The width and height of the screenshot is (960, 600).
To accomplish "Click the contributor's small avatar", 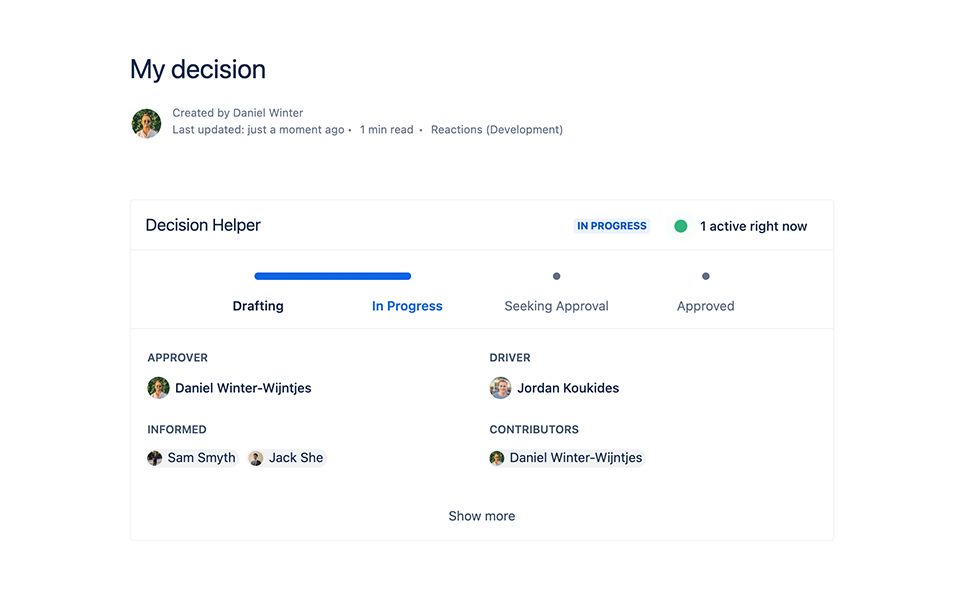I will point(497,458).
